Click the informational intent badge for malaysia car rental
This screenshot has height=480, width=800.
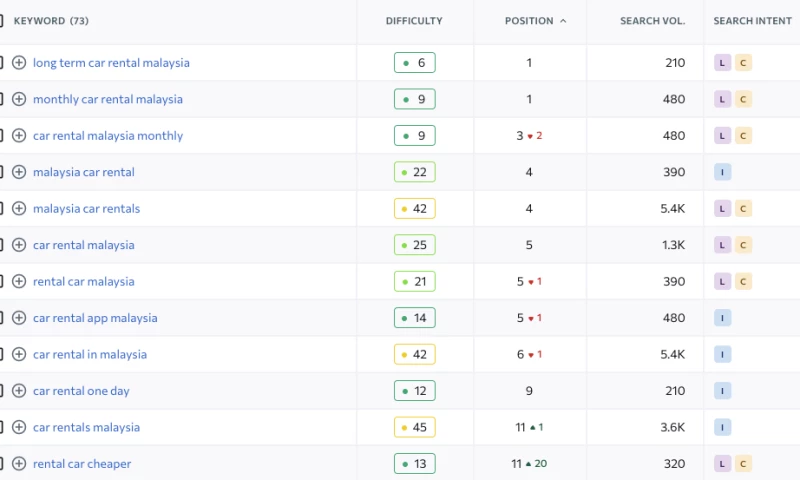click(723, 172)
